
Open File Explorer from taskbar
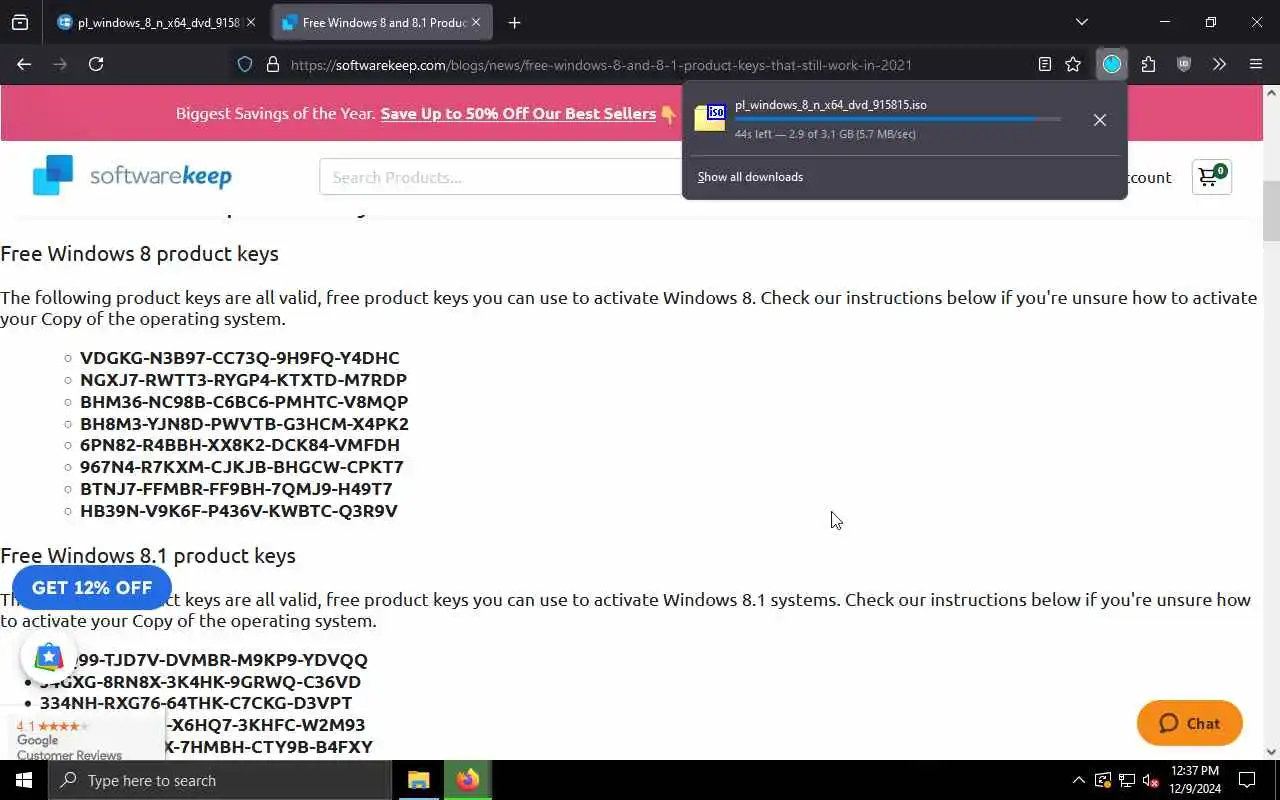(419, 780)
